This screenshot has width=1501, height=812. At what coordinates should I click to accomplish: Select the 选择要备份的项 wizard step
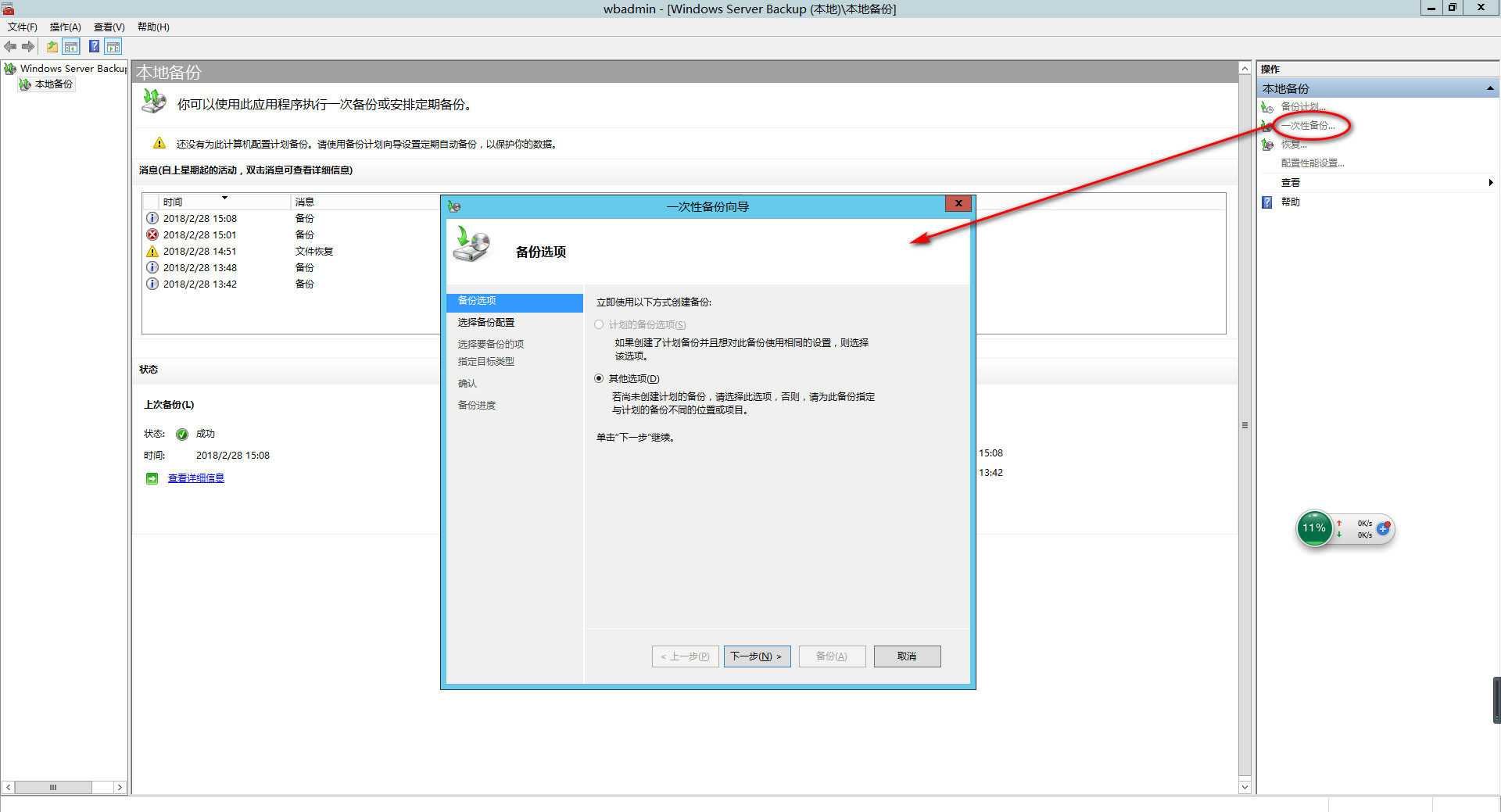click(491, 344)
